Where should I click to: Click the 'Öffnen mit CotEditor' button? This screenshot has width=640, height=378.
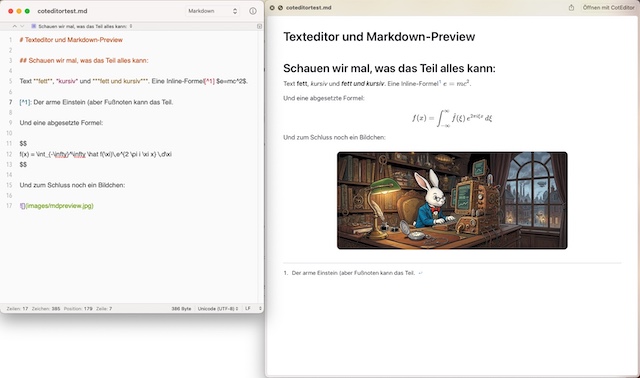(609, 8)
